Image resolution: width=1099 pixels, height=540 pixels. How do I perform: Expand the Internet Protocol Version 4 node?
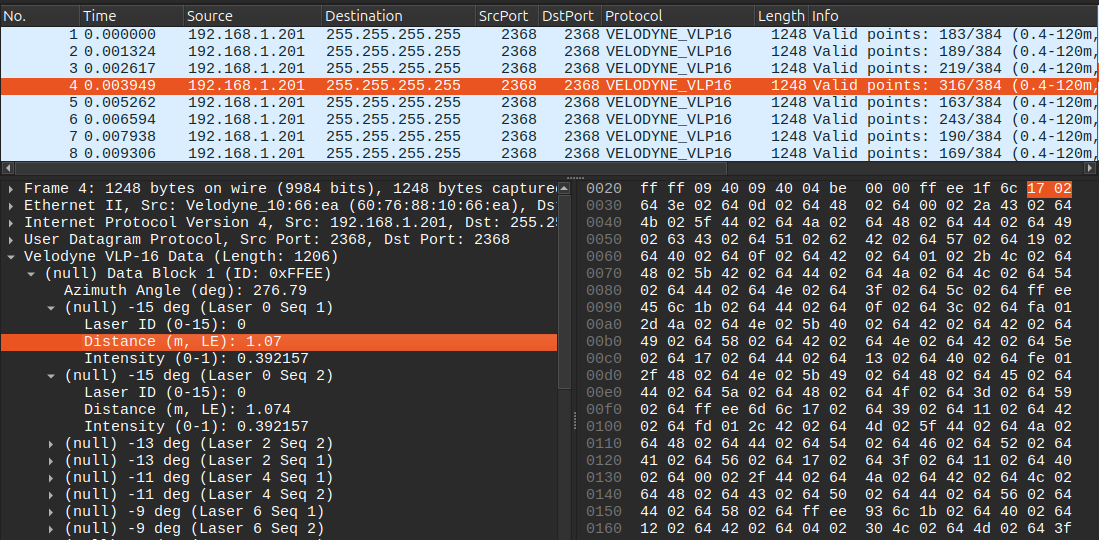pyautogui.click(x=11, y=222)
